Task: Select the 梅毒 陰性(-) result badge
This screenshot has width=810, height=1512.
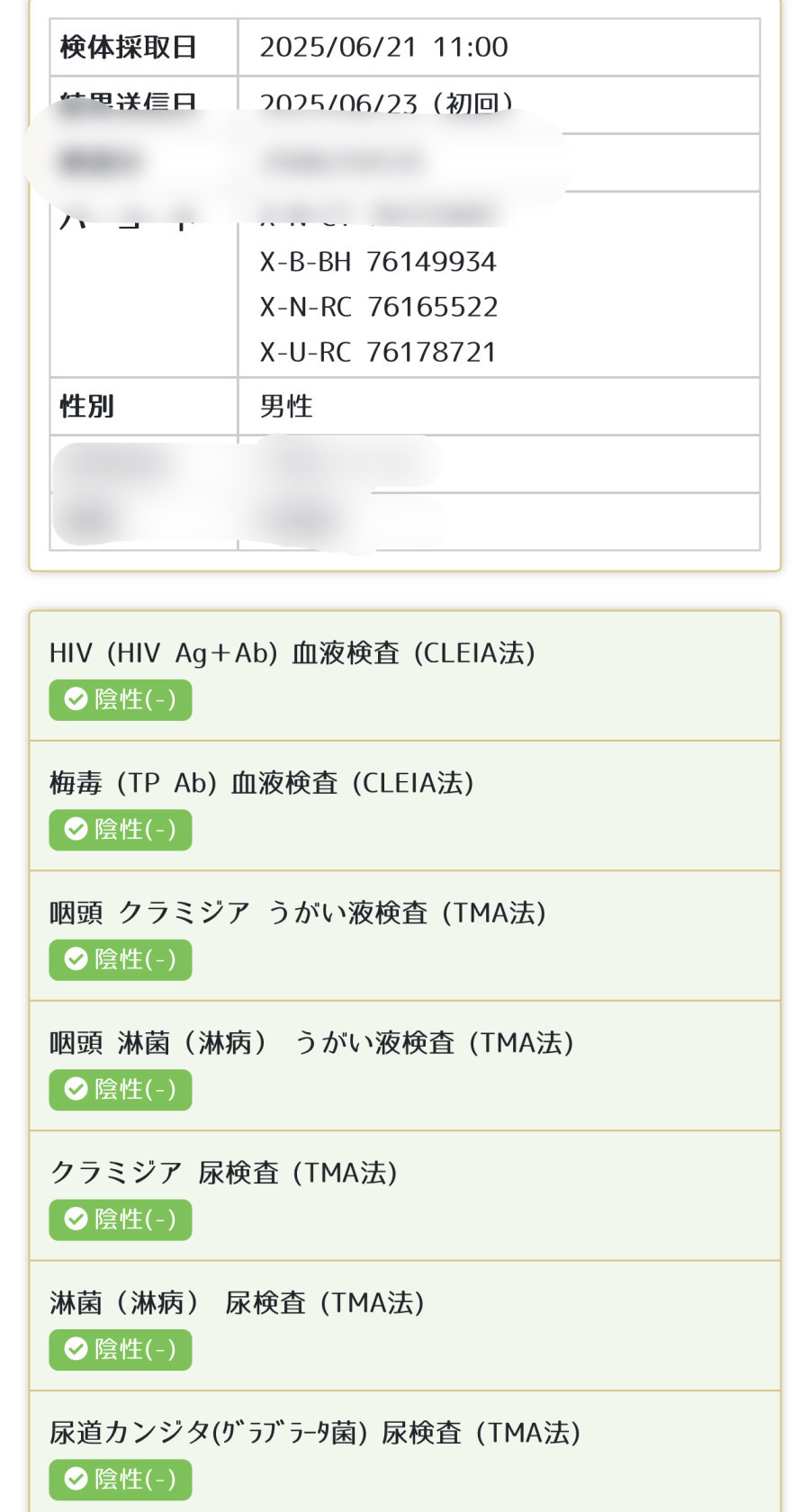Action: (x=121, y=829)
